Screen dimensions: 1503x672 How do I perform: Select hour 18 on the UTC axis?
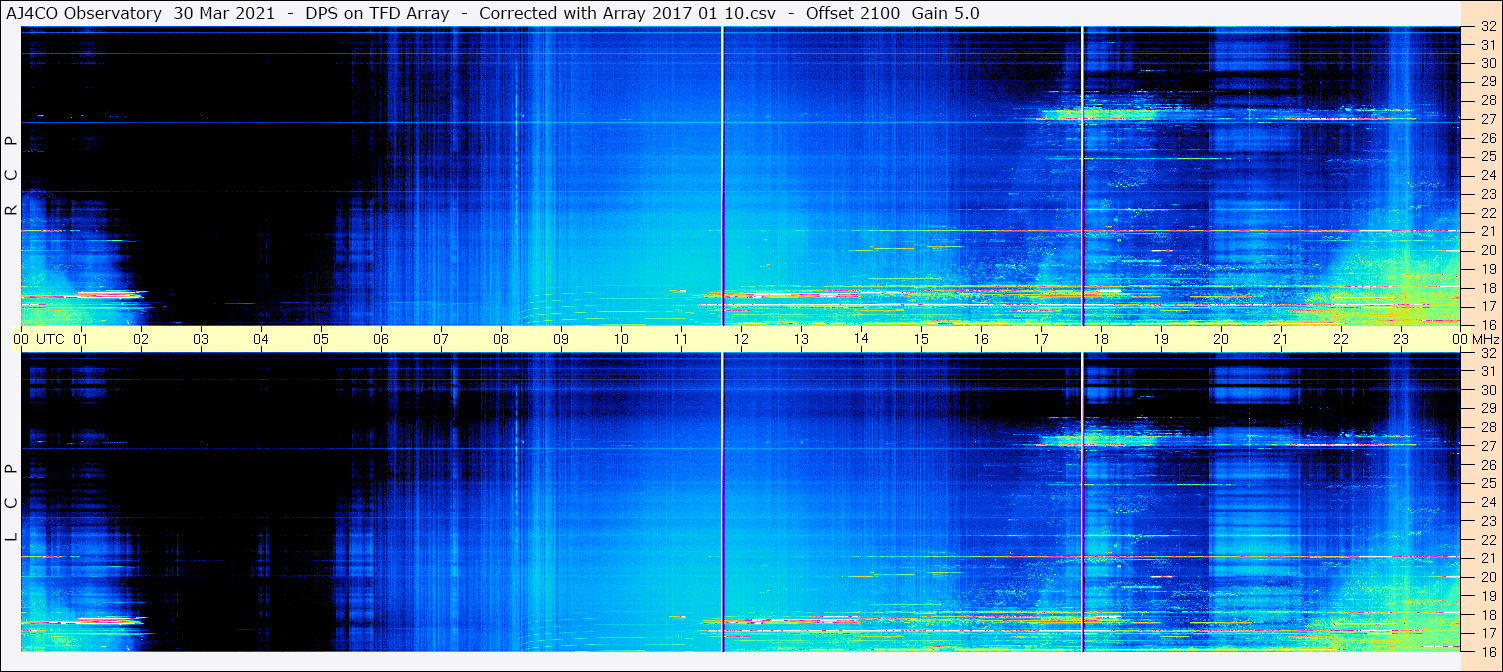[1101, 339]
